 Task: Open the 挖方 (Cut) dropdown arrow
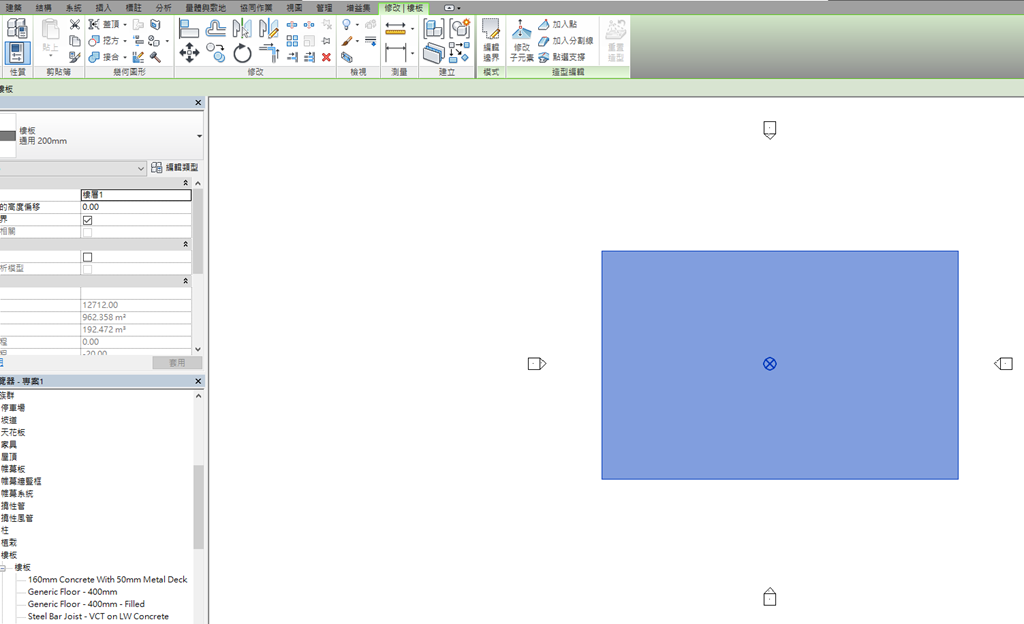(x=125, y=40)
